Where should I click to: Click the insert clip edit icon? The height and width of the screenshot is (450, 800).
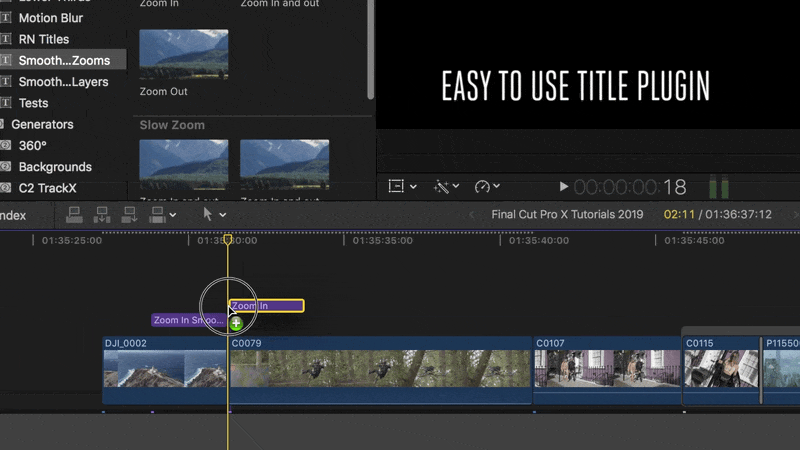click(x=101, y=214)
